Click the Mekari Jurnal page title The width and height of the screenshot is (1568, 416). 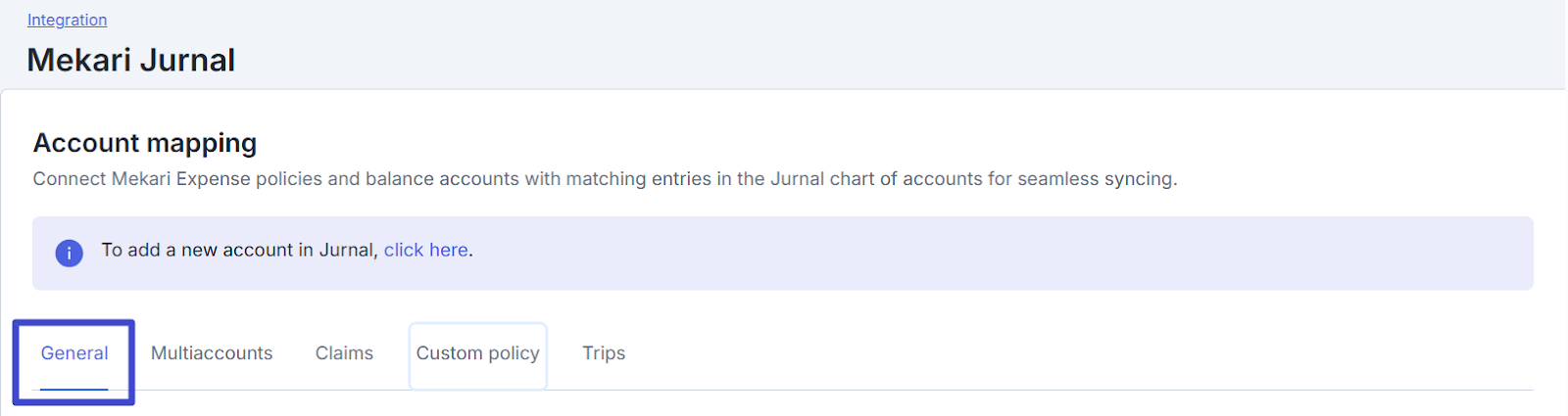(130, 60)
